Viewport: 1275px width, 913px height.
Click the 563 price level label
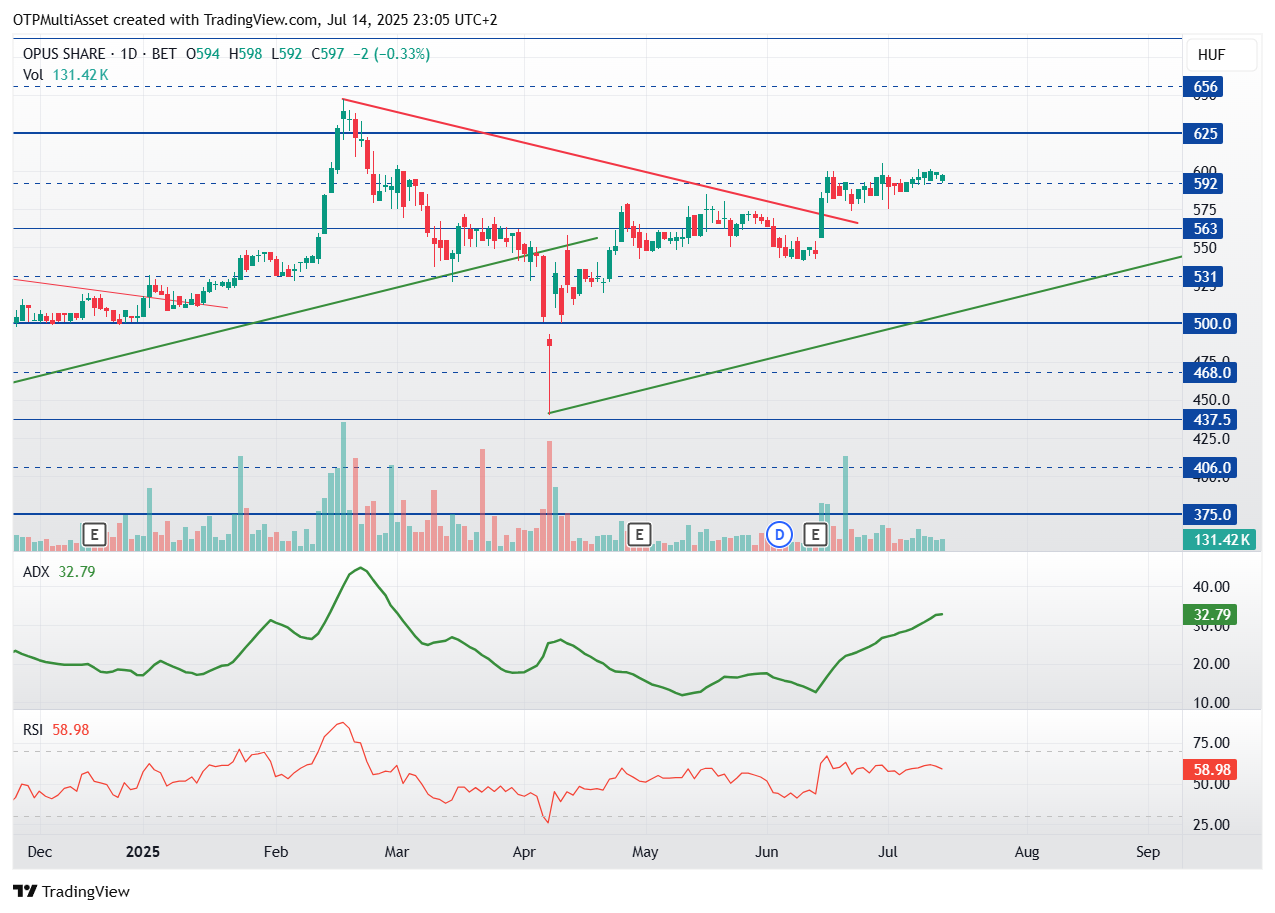(1206, 228)
